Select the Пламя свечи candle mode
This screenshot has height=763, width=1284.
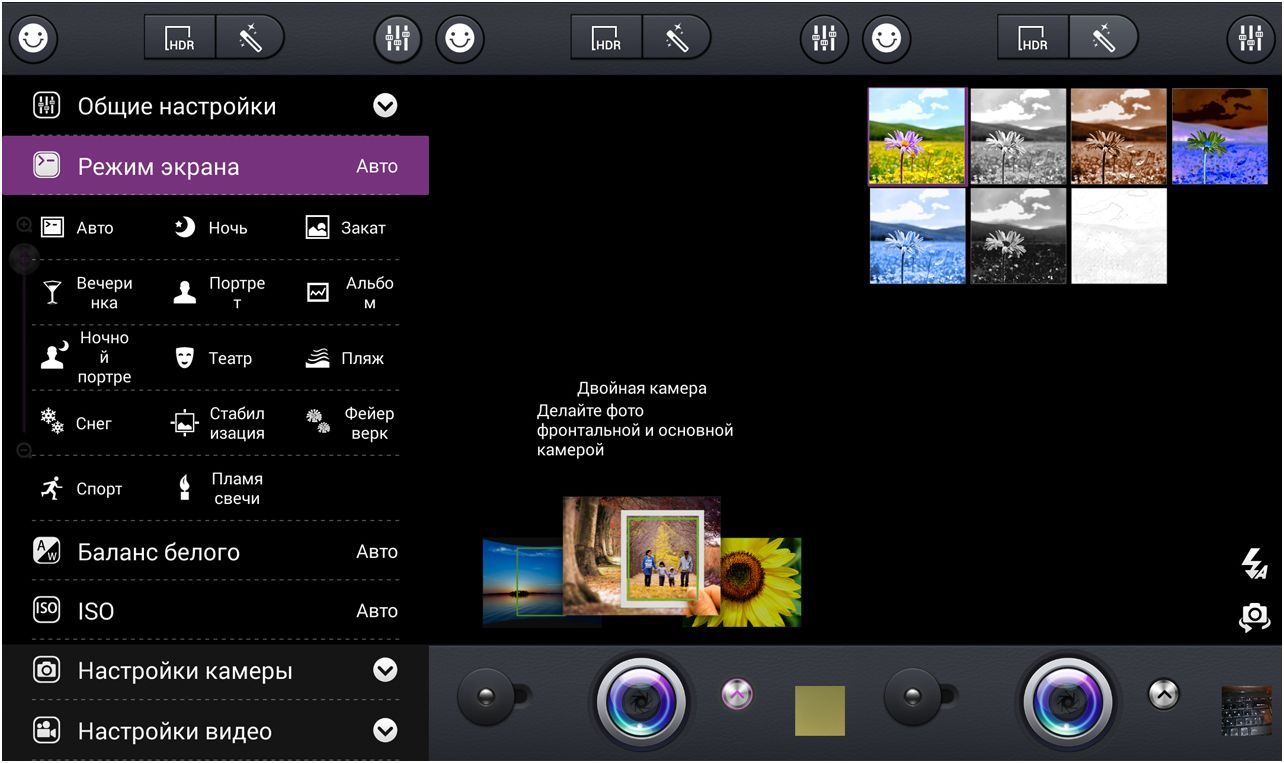[220, 489]
